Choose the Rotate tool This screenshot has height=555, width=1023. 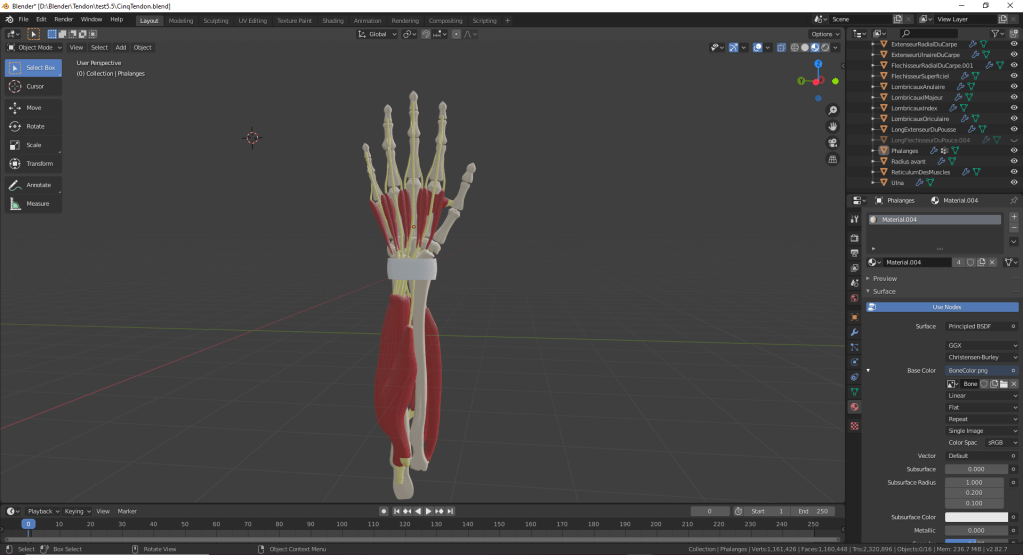point(33,126)
